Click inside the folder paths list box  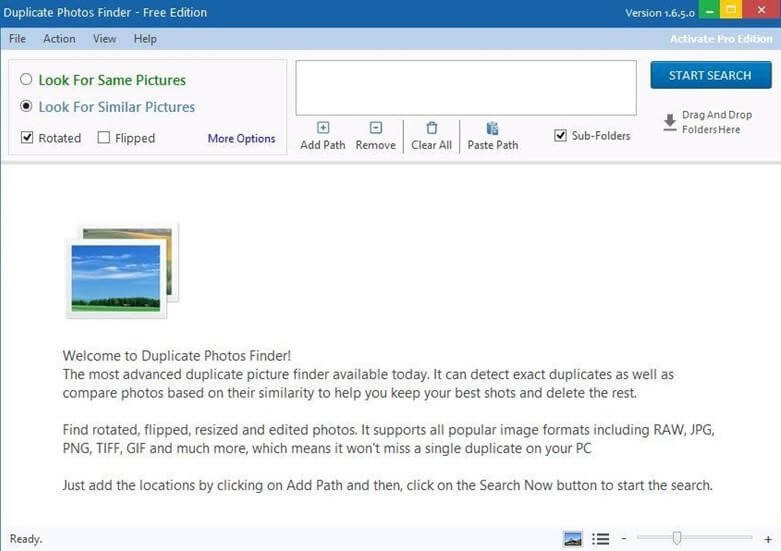pyautogui.click(x=465, y=88)
